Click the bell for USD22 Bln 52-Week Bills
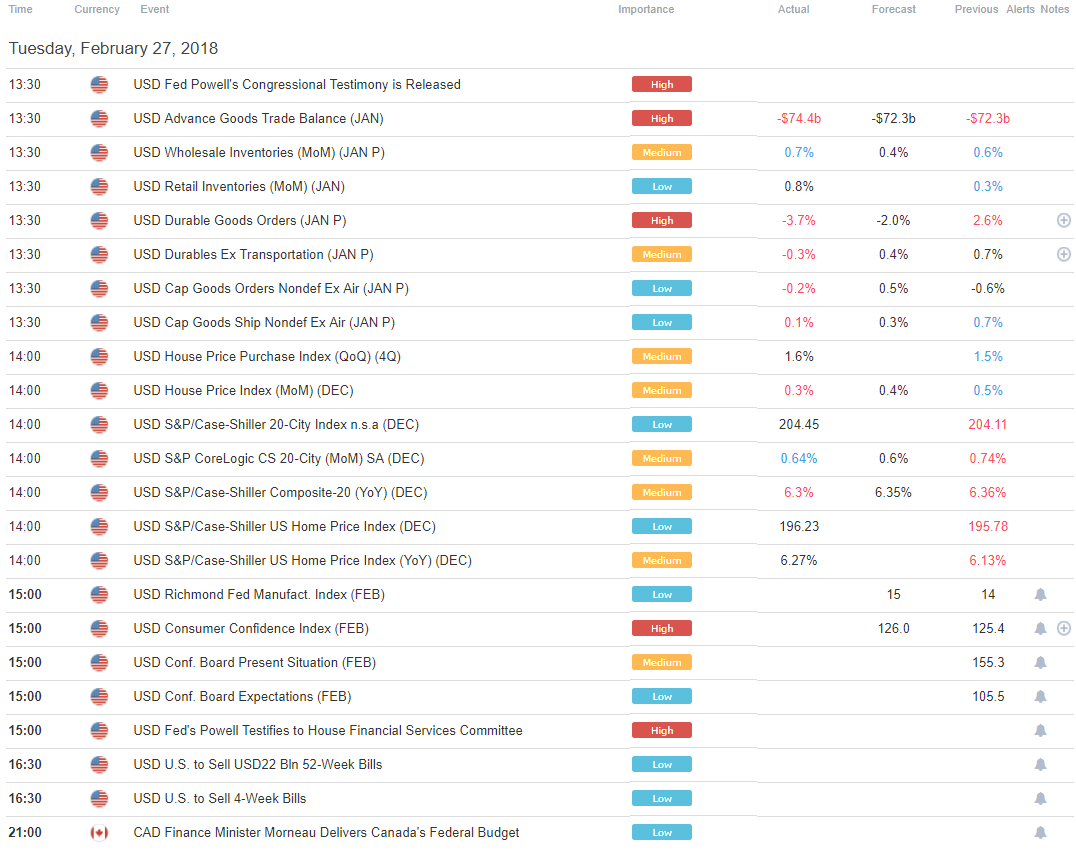Image resolution: width=1076 pixels, height=856 pixels. [x=1040, y=764]
